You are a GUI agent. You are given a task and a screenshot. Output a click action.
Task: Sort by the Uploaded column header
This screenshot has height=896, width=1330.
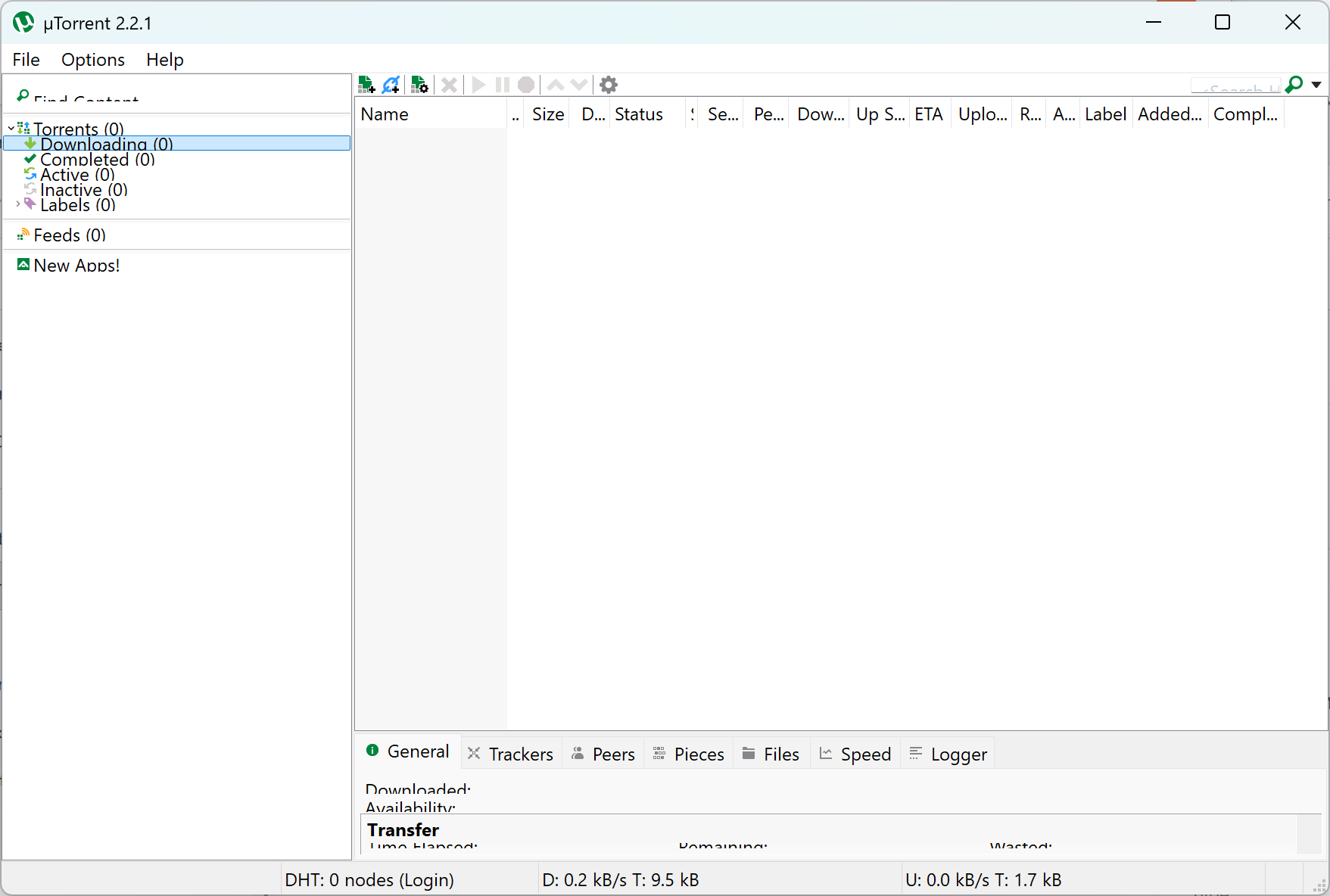pos(983,114)
